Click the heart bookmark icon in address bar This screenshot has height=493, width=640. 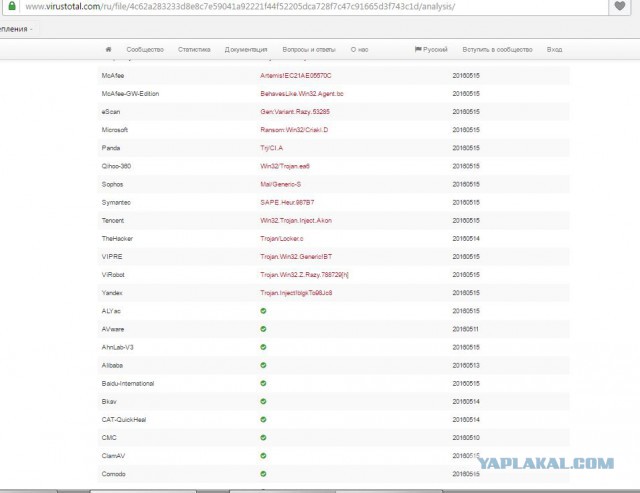[620, 6]
